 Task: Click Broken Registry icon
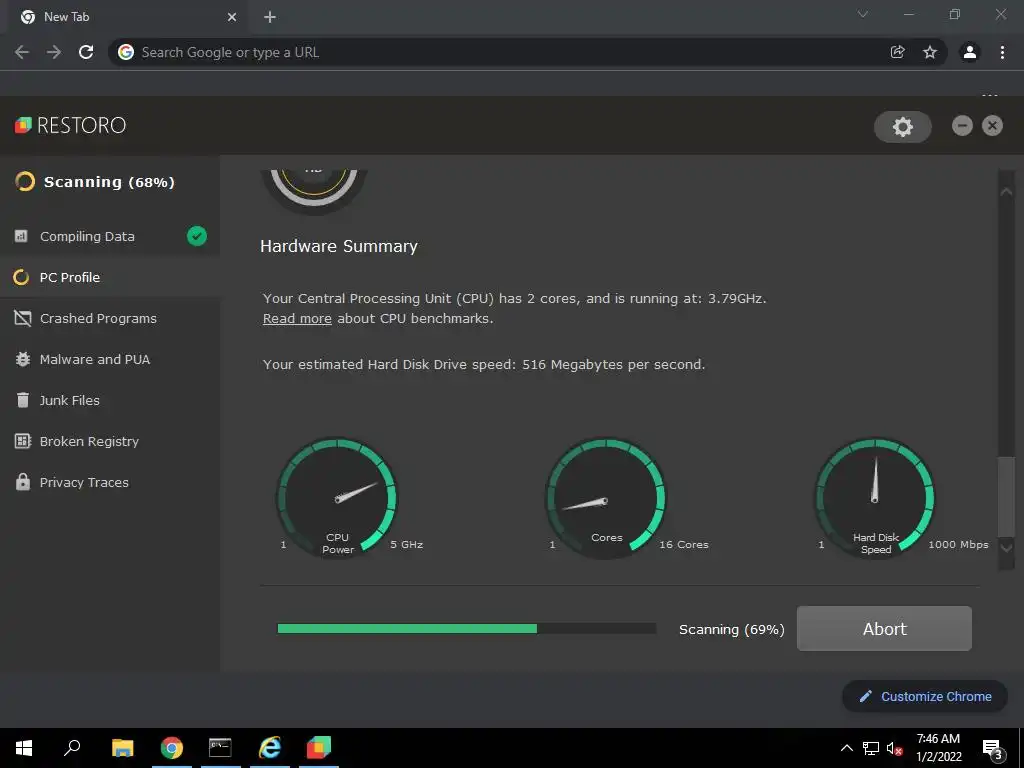(22, 441)
